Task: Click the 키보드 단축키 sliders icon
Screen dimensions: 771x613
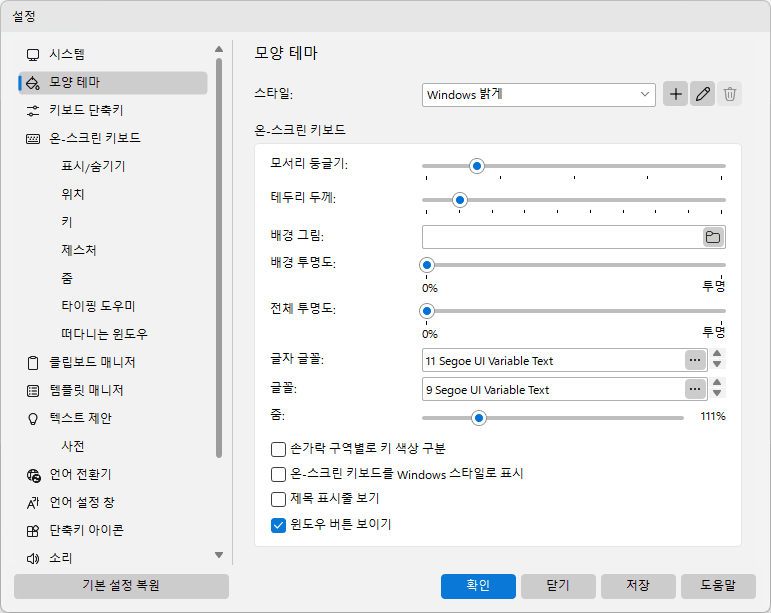Action: click(33, 111)
